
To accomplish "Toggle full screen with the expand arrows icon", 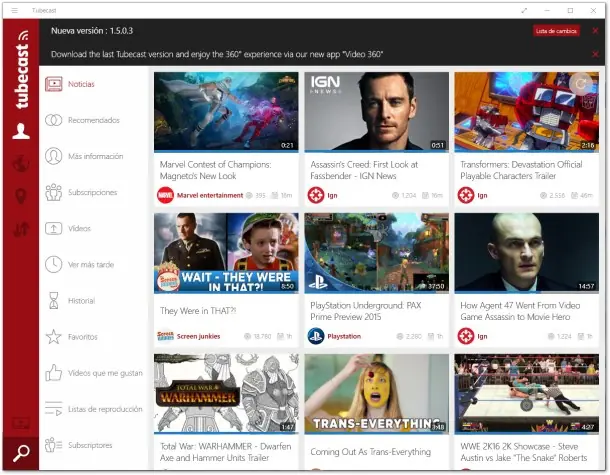I will [524, 11].
